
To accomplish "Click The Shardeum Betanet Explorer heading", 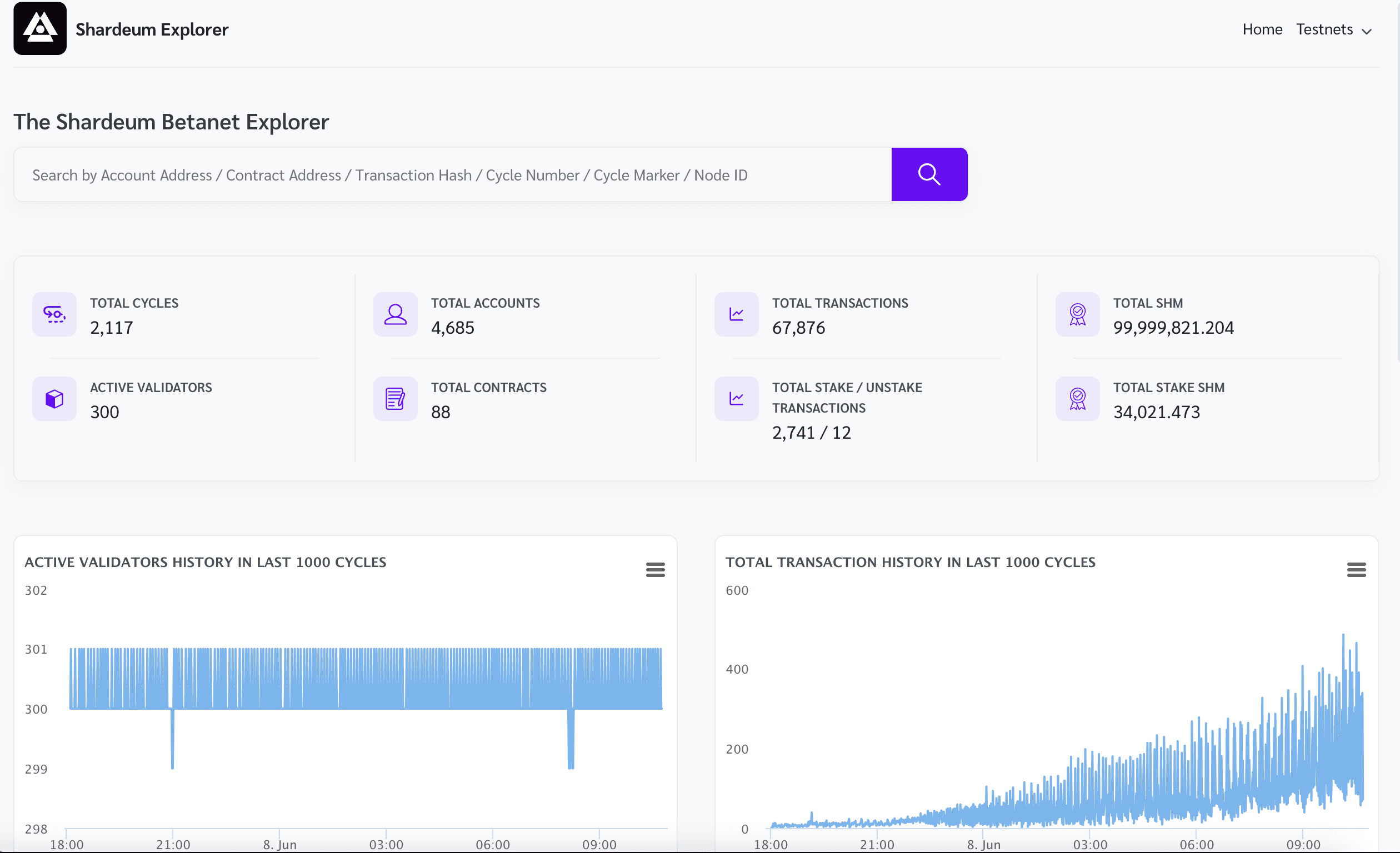I will pyautogui.click(x=171, y=122).
